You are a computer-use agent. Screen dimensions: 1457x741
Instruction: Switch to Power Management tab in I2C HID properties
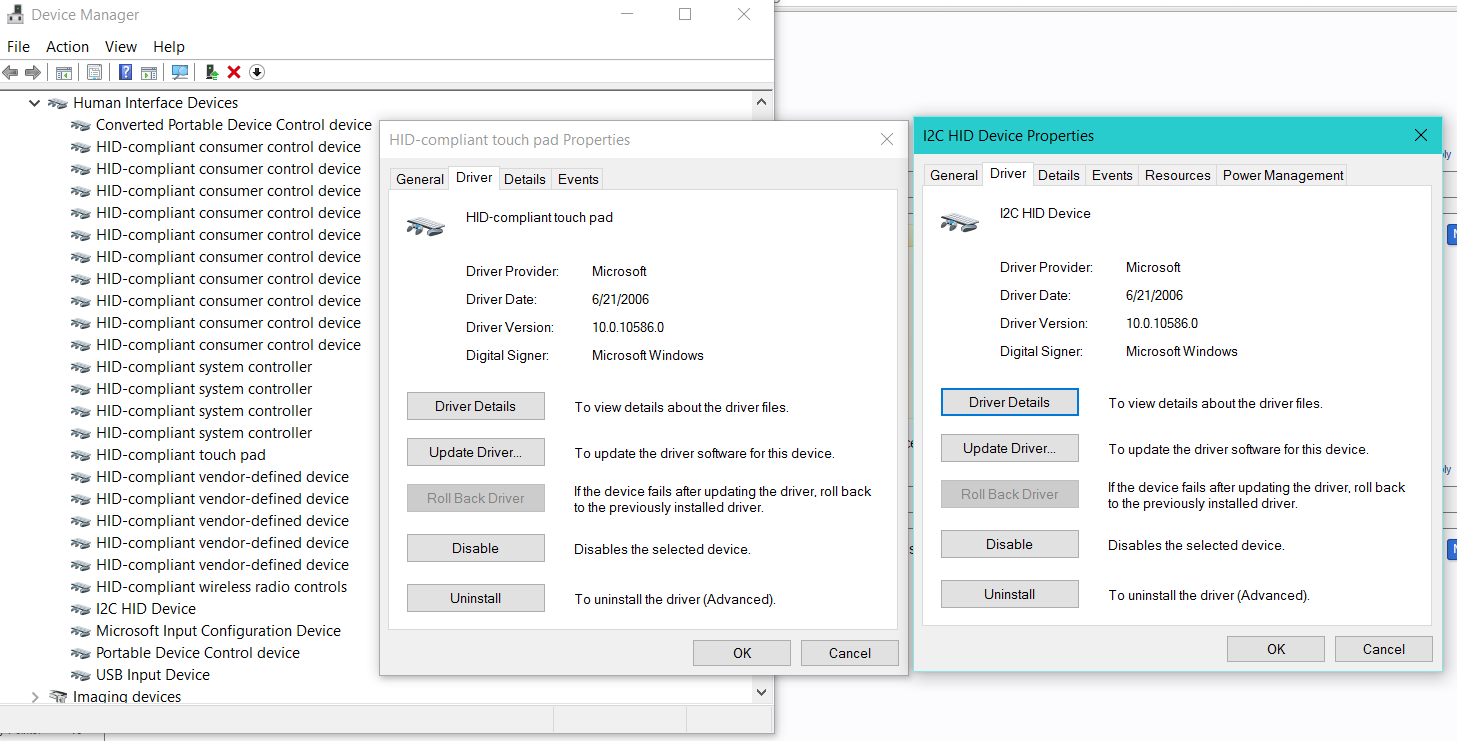click(1282, 175)
